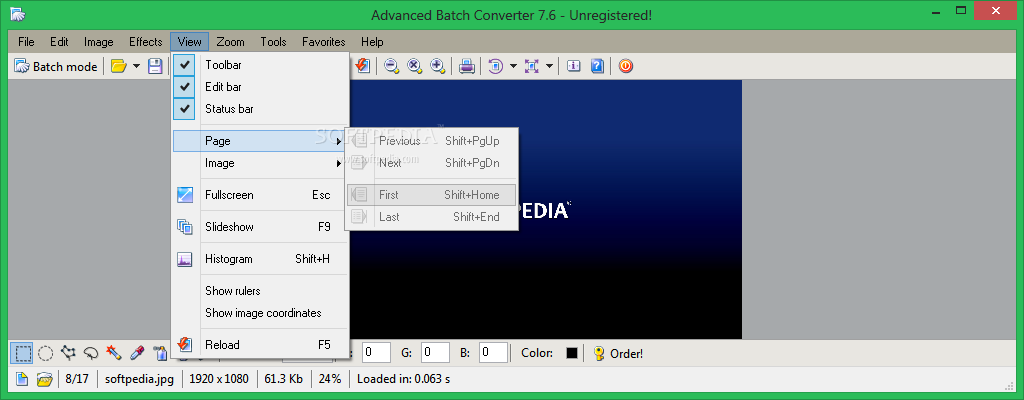The image size is (1024, 400).
Task: Click softpedia.jpg in the status bar
Action: (x=139, y=379)
